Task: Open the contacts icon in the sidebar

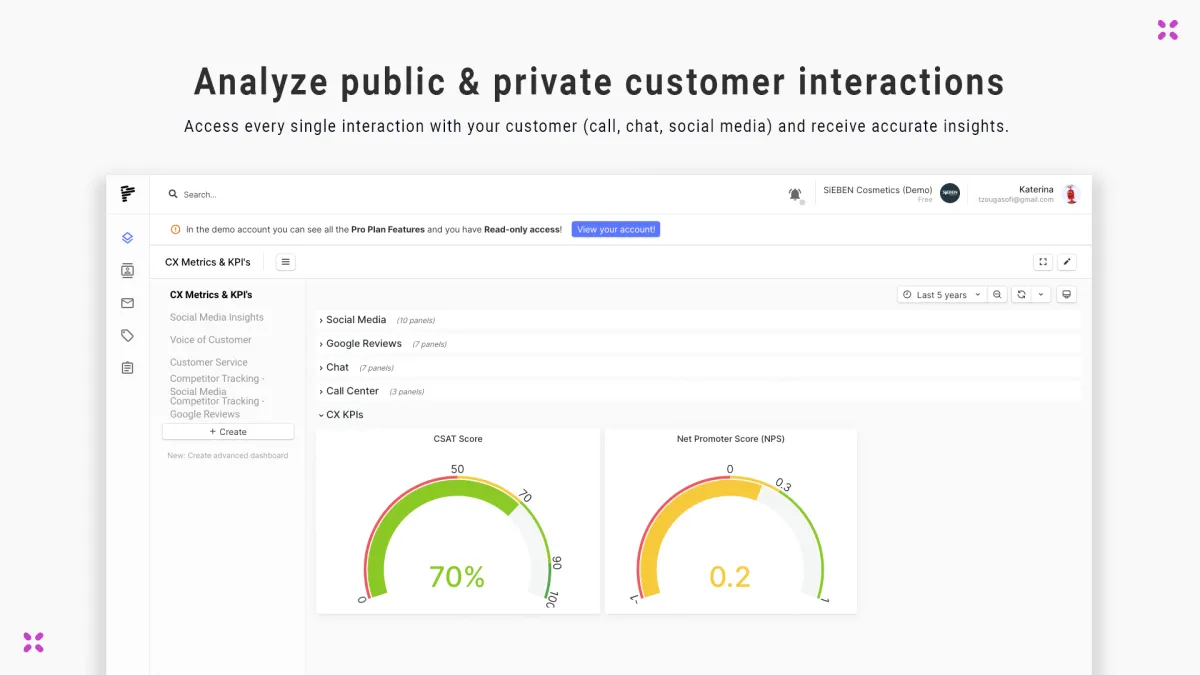Action: pos(127,270)
